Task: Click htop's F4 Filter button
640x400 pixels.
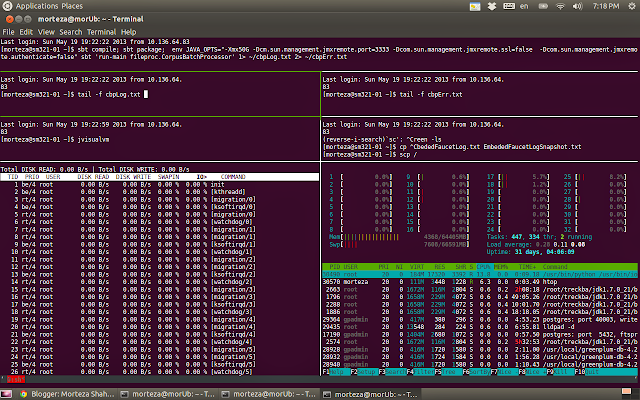Action: pos(420,372)
